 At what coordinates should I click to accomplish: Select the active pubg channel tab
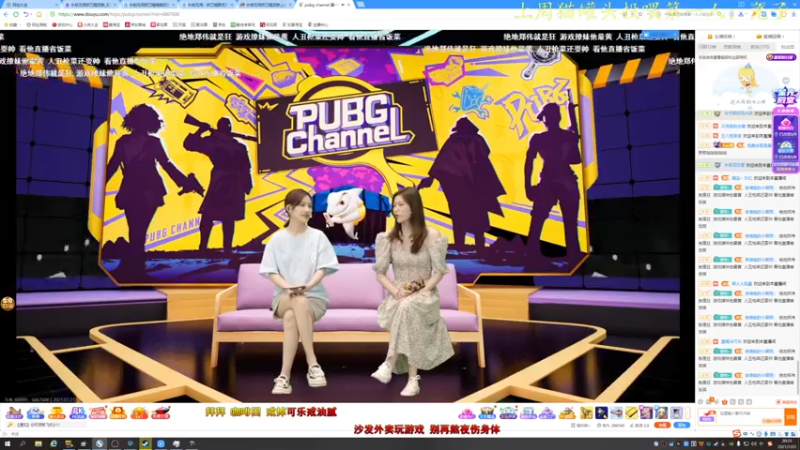321,5
